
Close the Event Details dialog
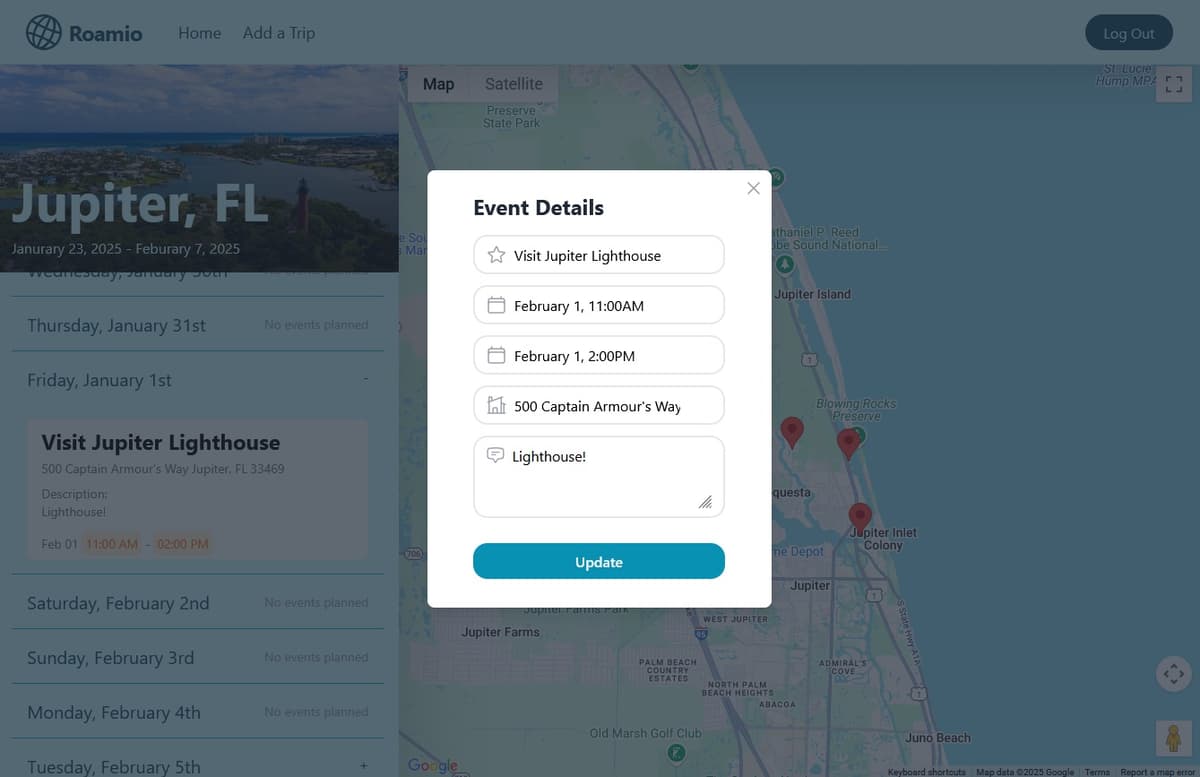[753, 188]
